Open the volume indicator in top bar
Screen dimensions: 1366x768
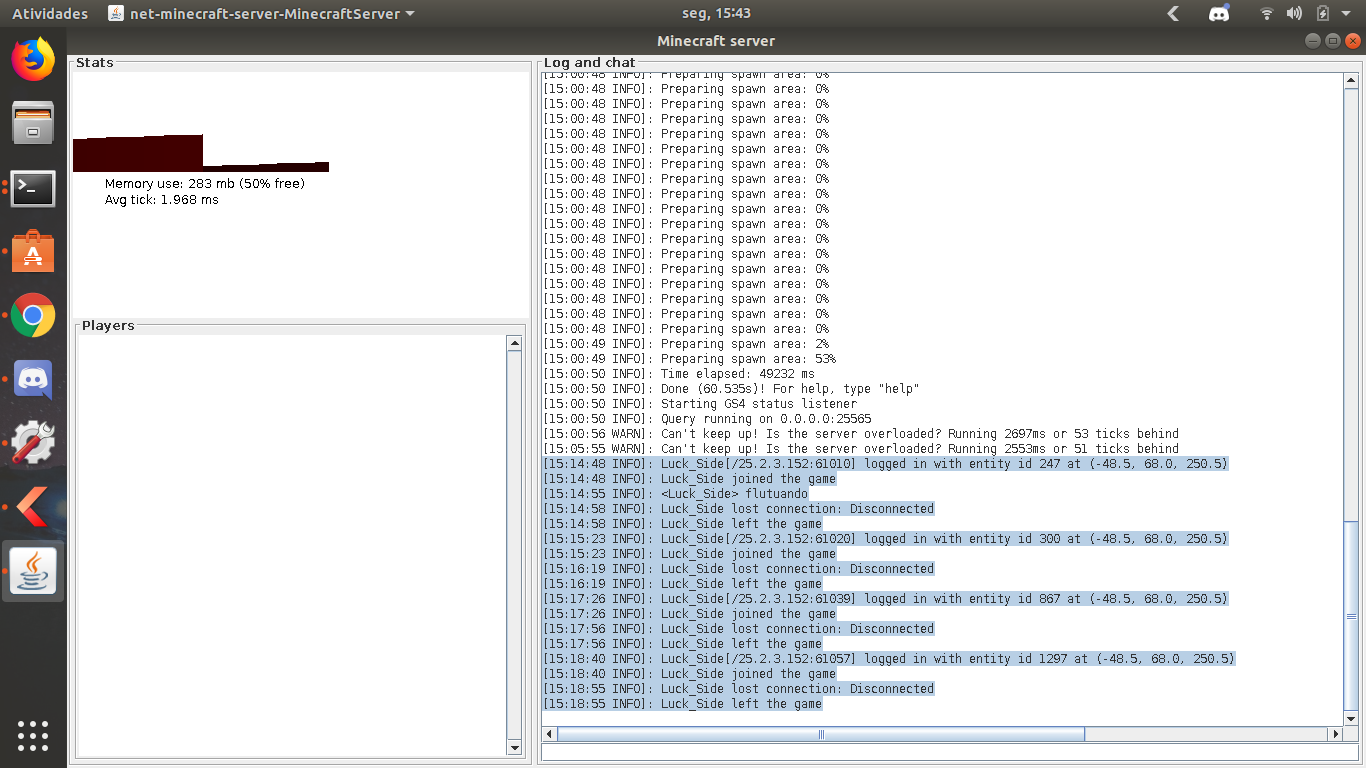(1294, 14)
